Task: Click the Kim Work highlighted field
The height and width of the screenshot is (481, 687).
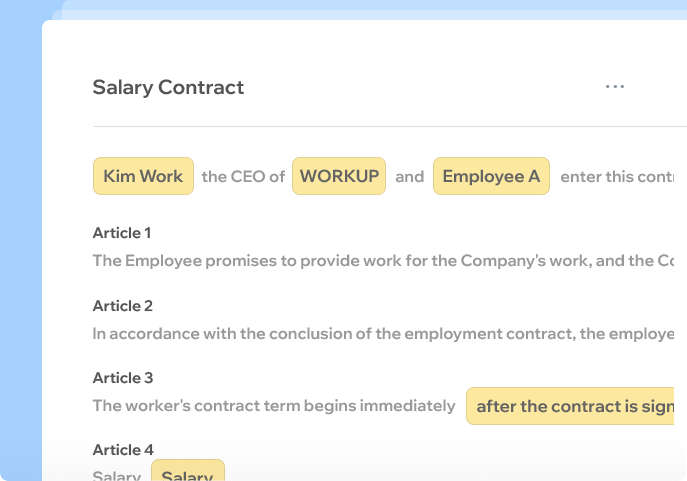Action: 143,176
